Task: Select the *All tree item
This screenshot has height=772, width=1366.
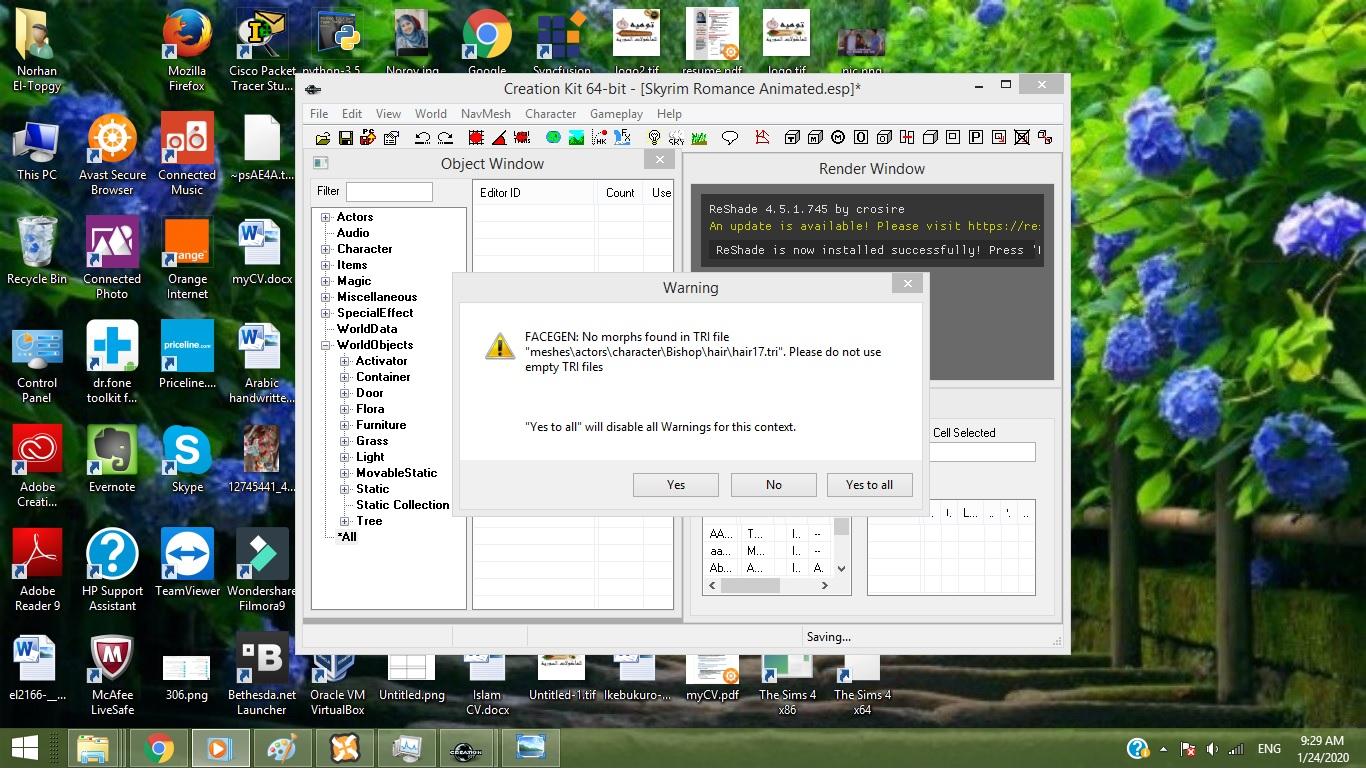Action: 347,537
